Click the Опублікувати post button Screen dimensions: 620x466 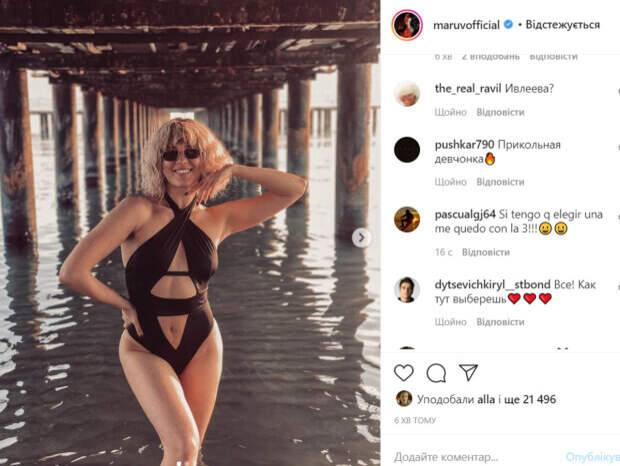coord(592,456)
